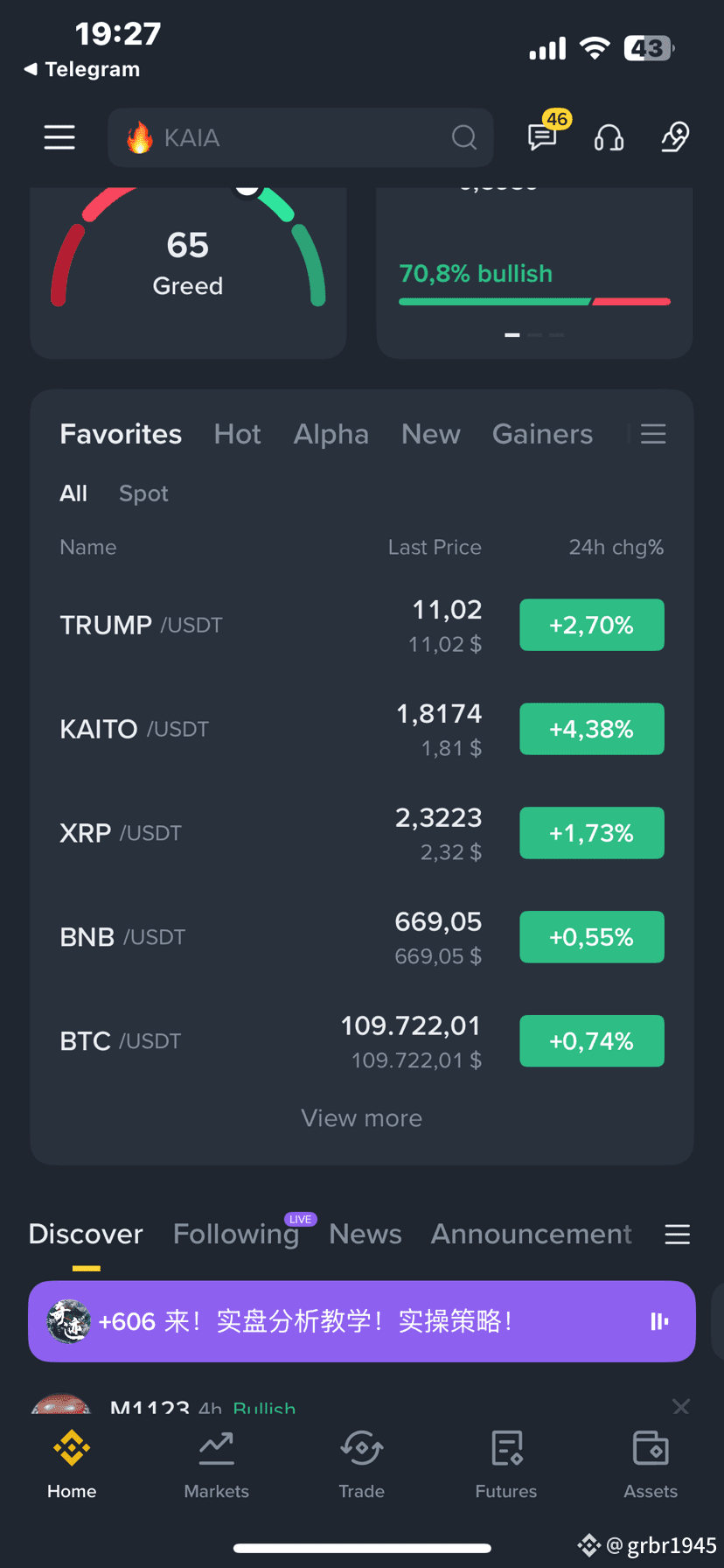The image size is (724, 1568).
Task: Expand the market list tabs menu icon
Action: [x=653, y=434]
